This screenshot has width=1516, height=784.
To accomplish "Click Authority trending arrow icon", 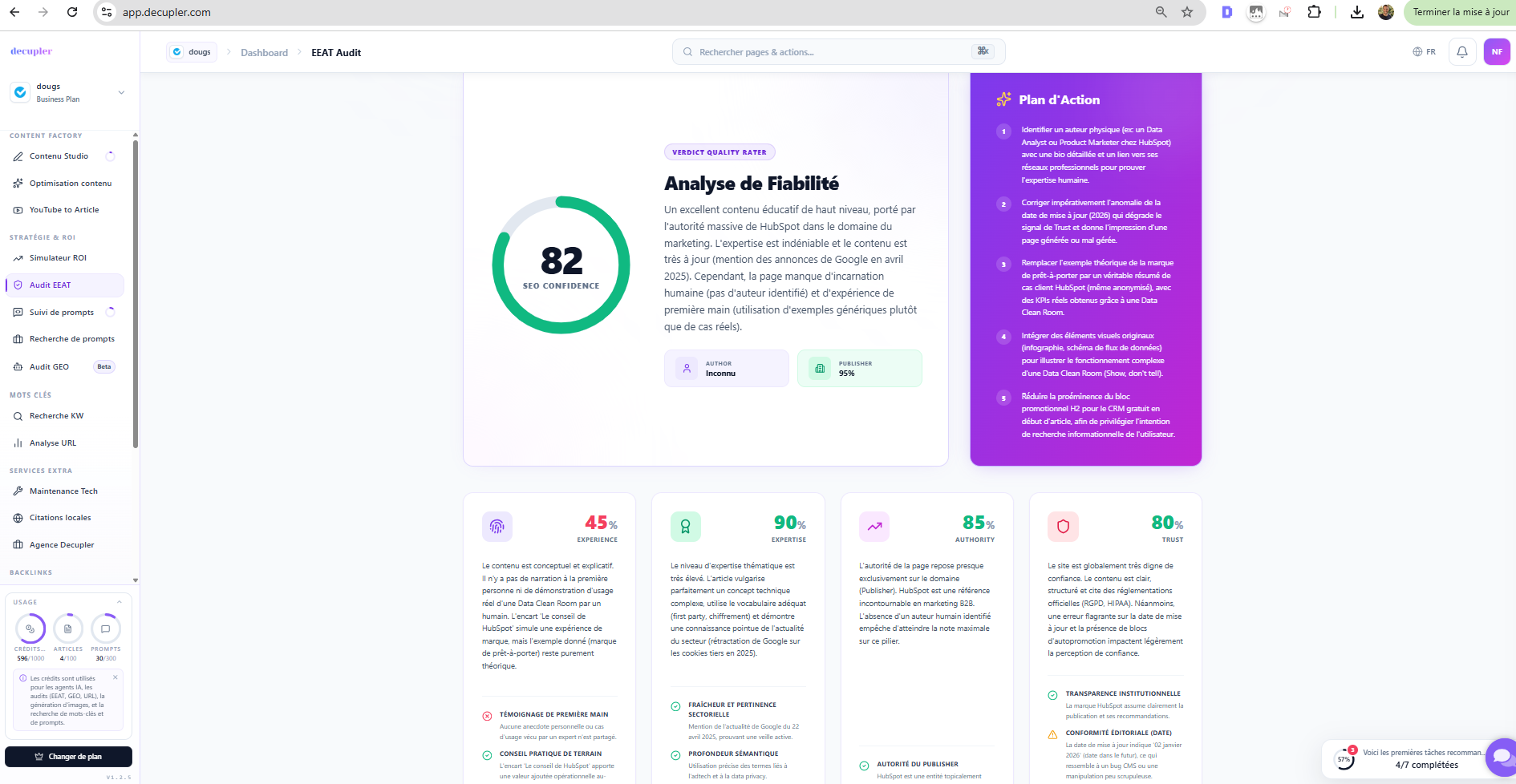I will pyautogui.click(x=874, y=527).
